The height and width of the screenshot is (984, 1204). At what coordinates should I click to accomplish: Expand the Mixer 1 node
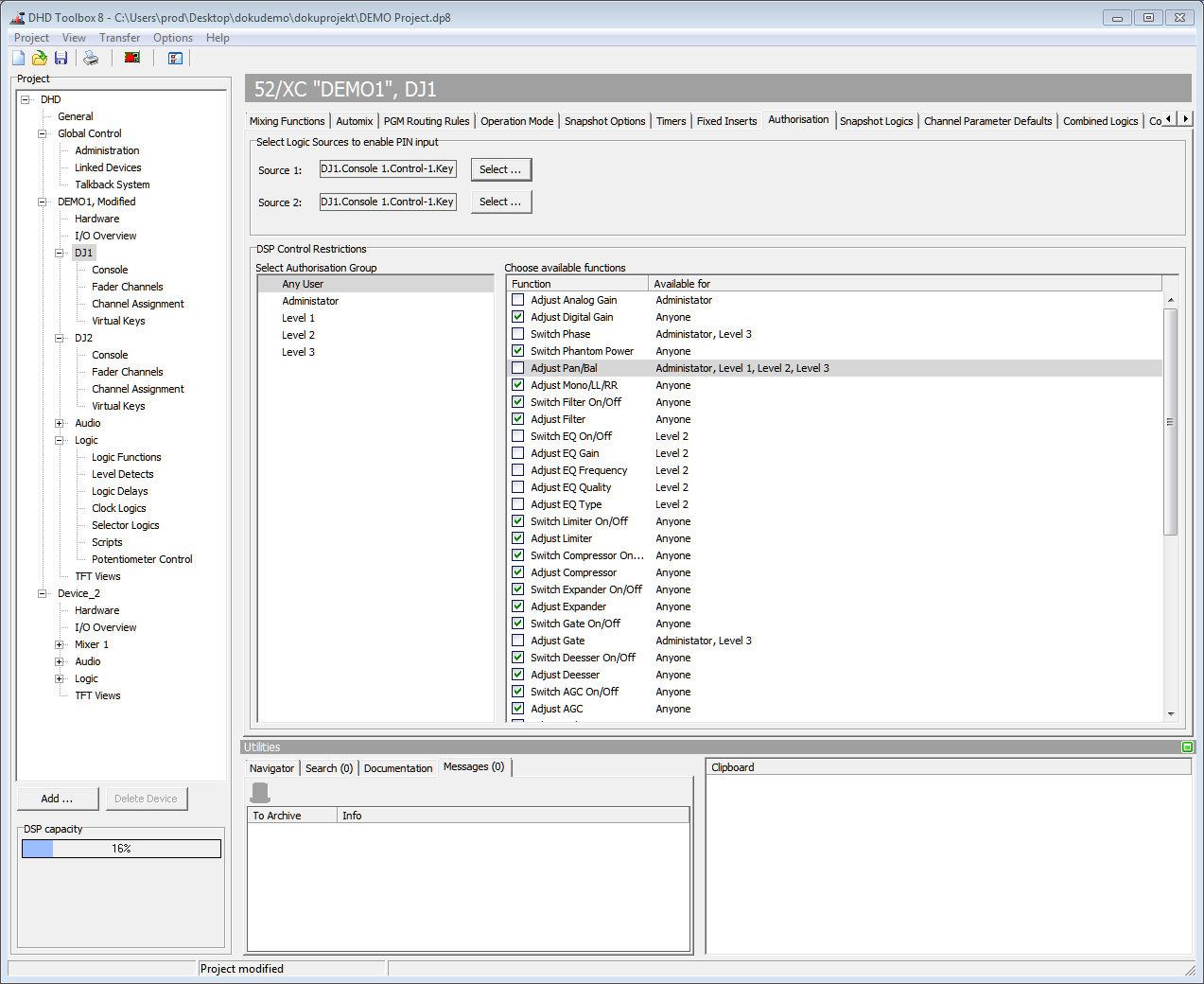(x=59, y=644)
